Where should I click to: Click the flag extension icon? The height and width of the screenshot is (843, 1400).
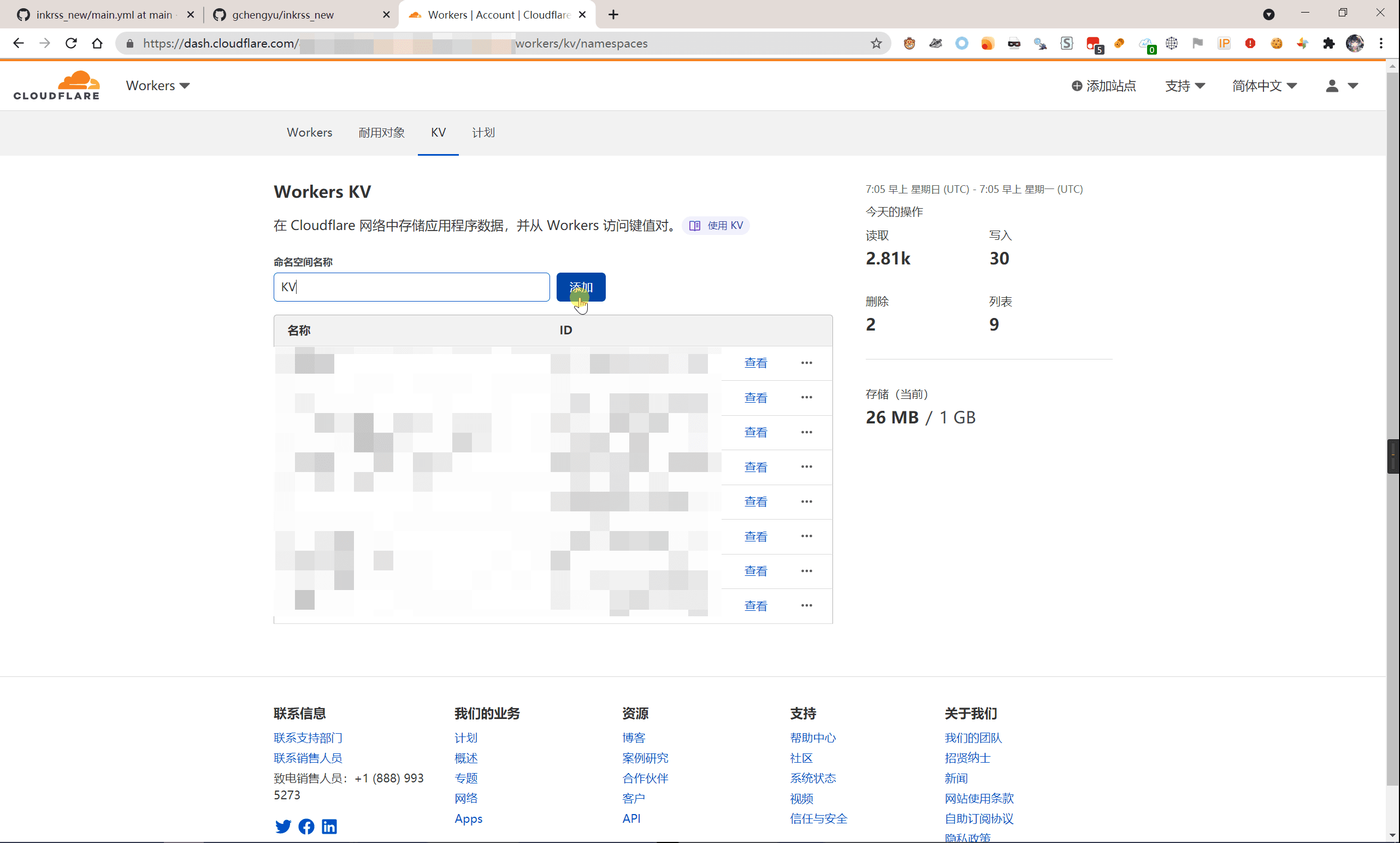click(x=1198, y=43)
